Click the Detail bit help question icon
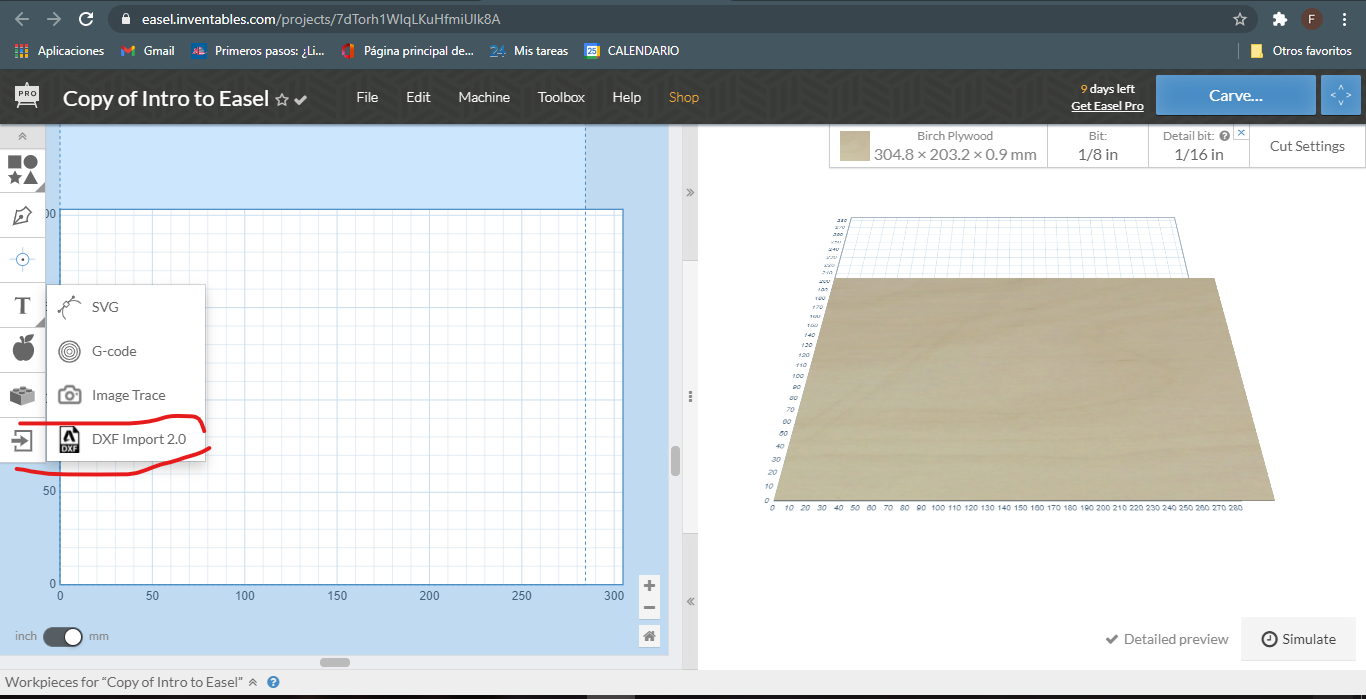Image resolution: width=1366 pixels, height=699 pixels. pos(1224,135)
